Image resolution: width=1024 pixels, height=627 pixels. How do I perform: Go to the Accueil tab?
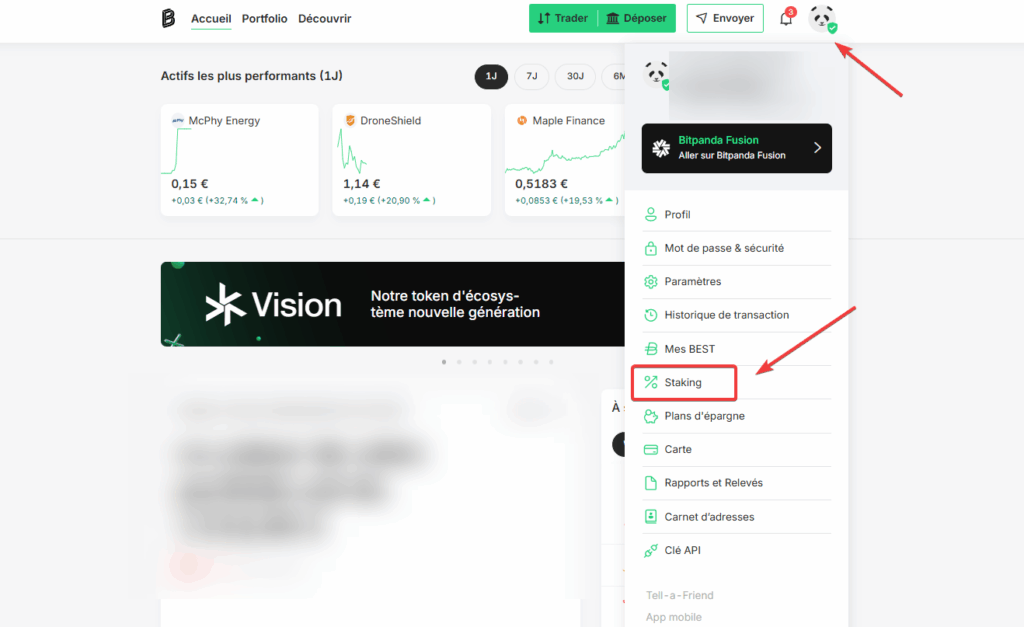211,18
